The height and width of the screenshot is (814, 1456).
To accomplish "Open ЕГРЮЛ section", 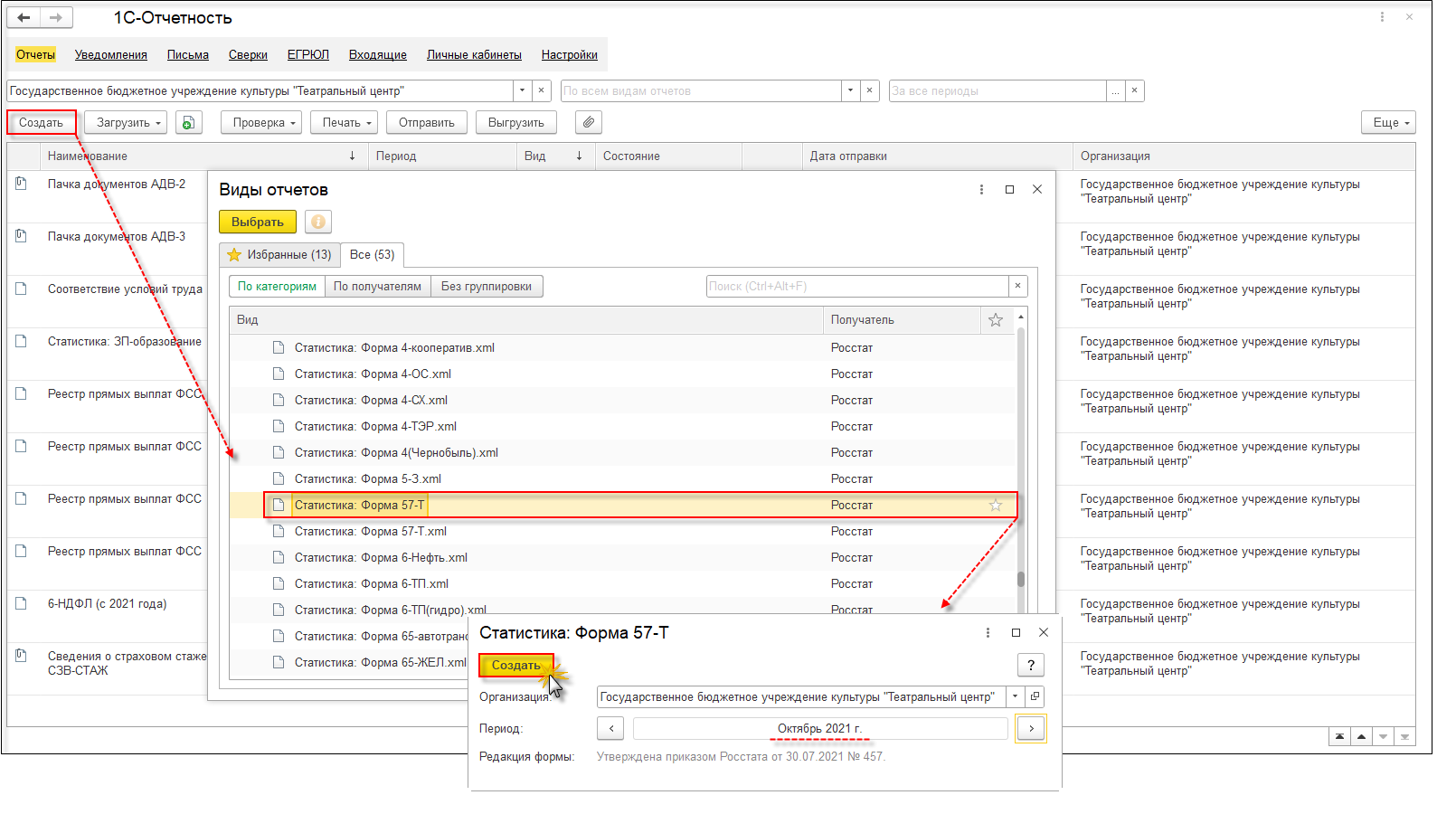I will (307, 54).
